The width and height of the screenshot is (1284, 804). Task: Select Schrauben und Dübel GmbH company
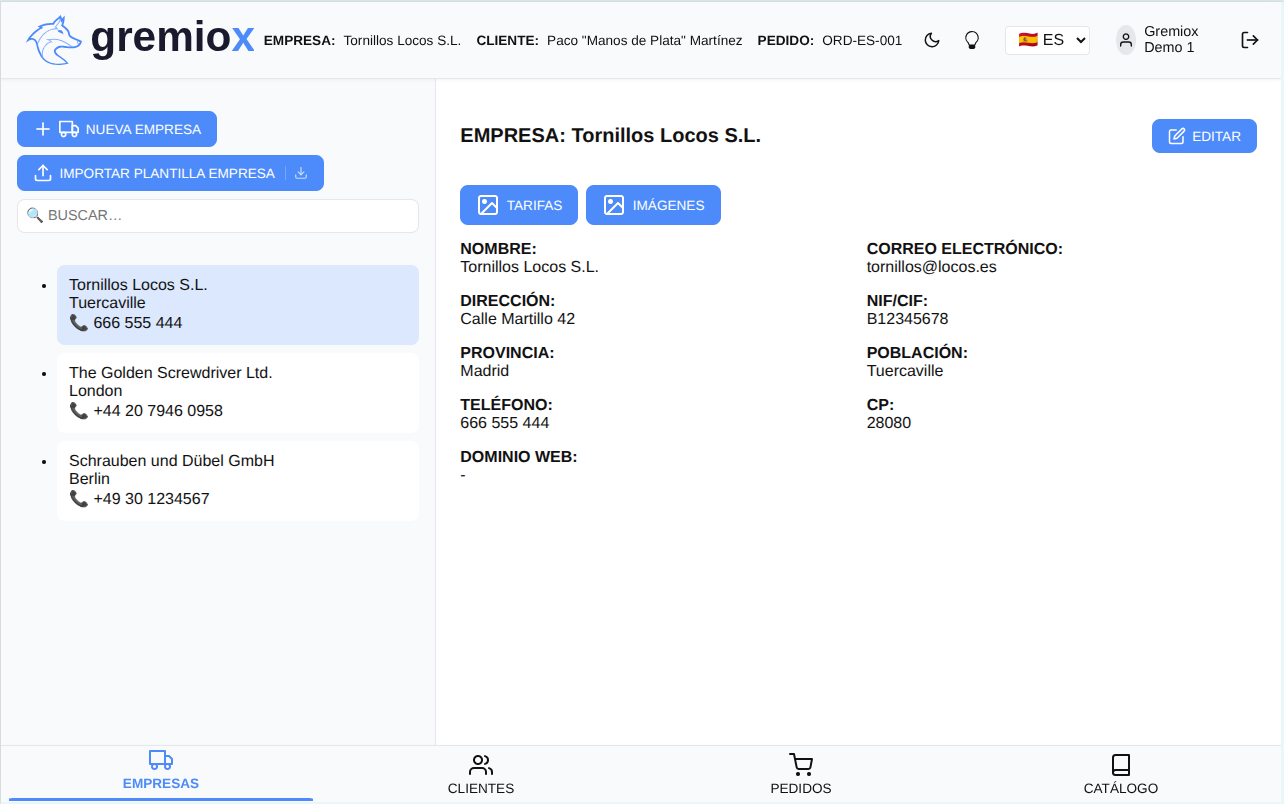(237, 480)
